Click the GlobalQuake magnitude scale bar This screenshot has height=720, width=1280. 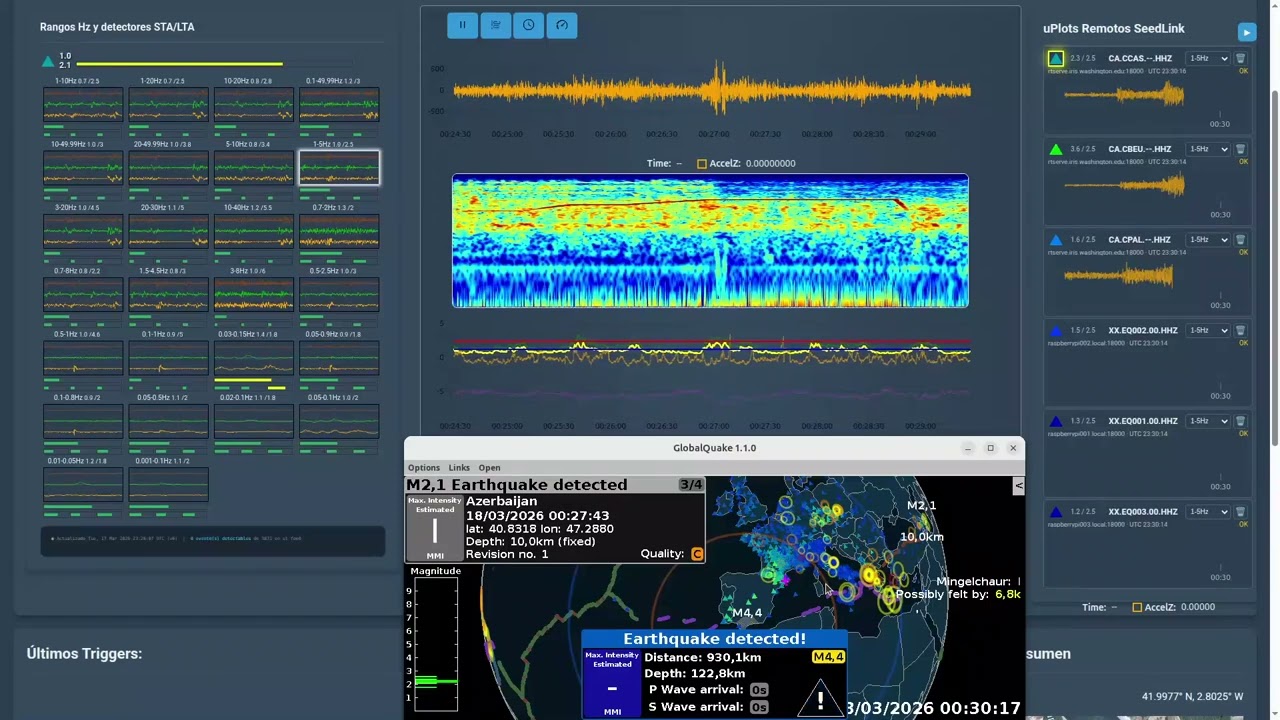coord(435,644)
